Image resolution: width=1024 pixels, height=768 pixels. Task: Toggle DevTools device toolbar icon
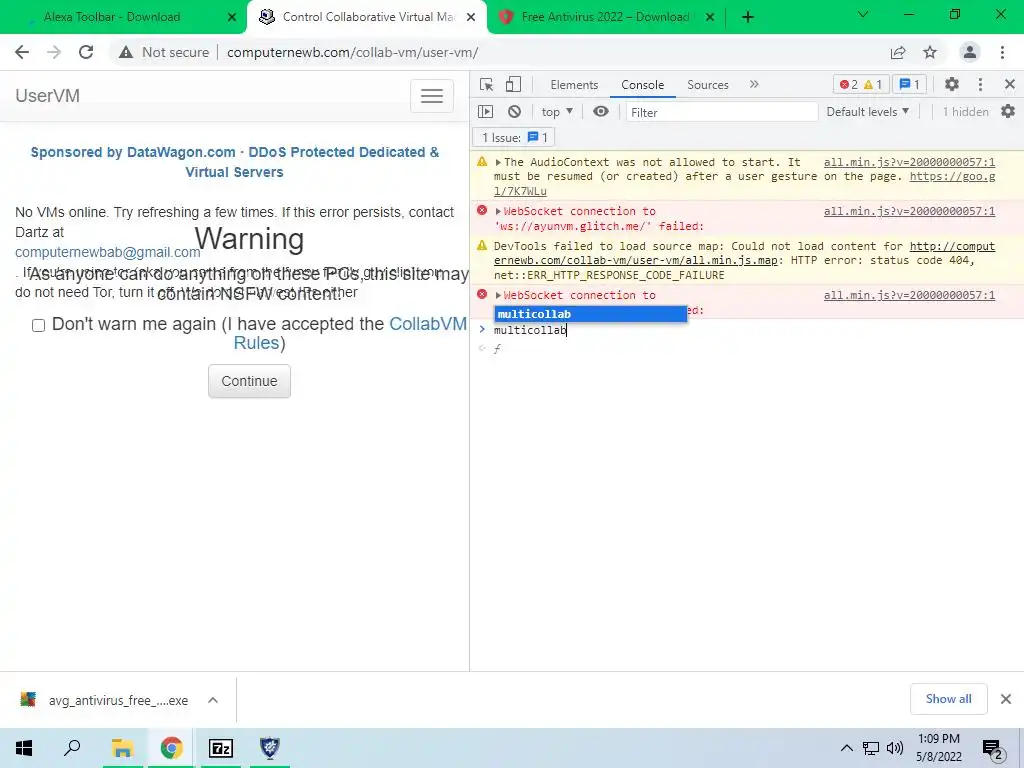click(x=513, y=84)
